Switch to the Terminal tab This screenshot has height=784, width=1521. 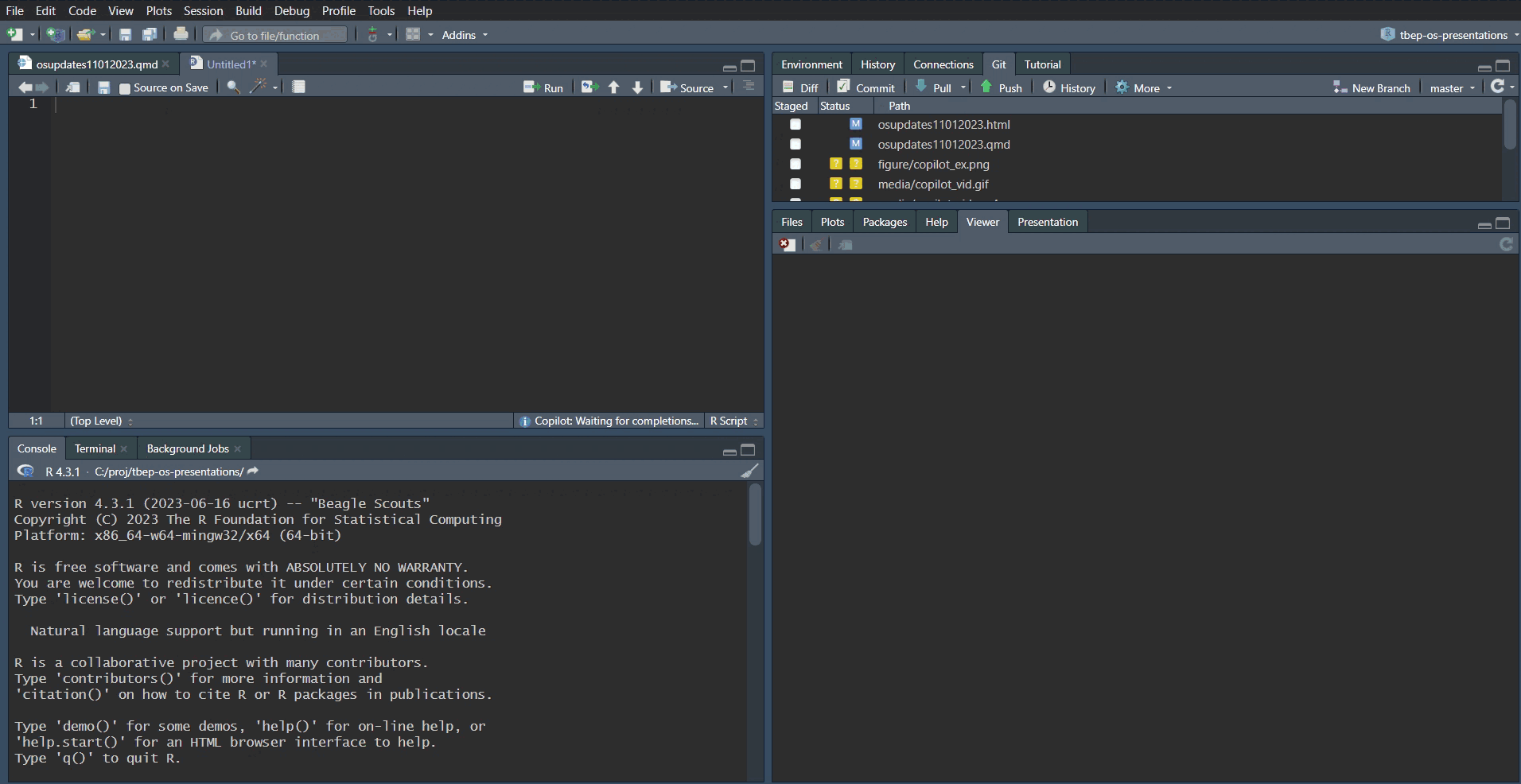point(95,448)
